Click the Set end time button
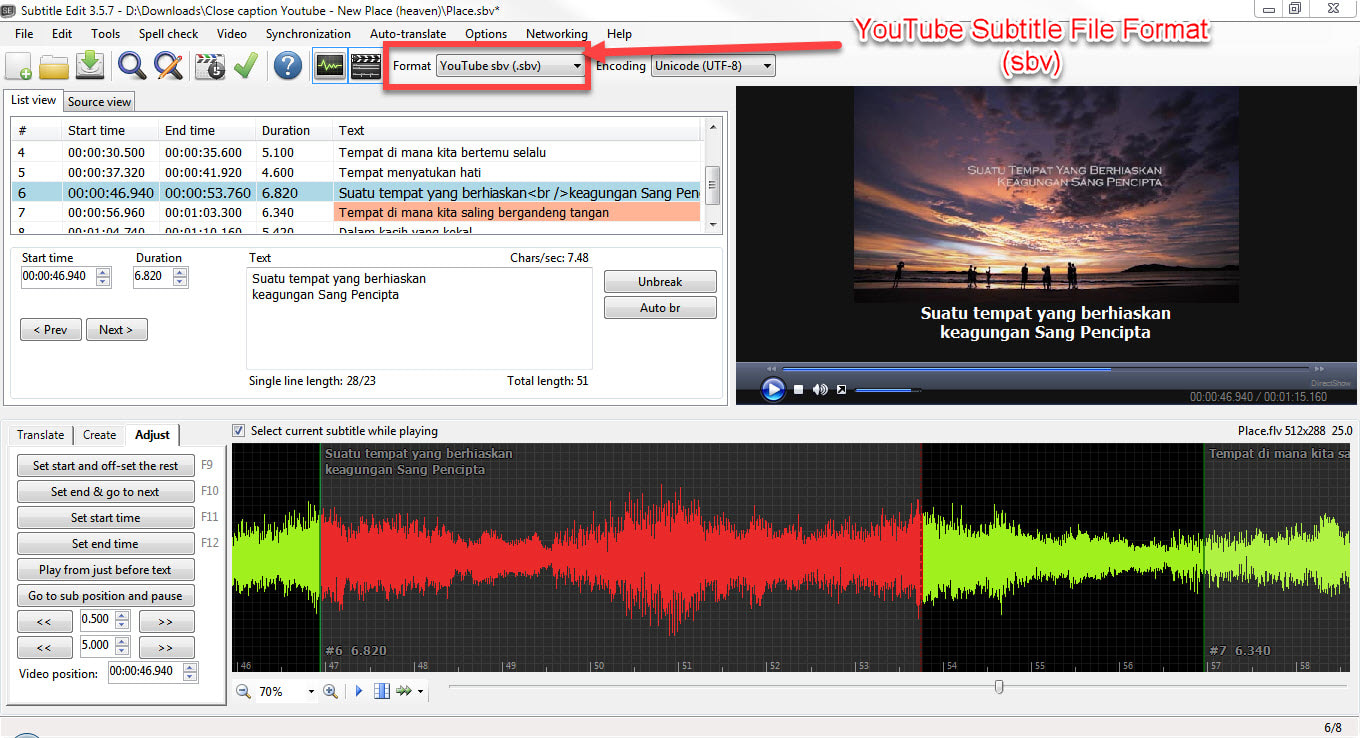The height and width of the screenshot is (738, 1360). click(105, 543)
